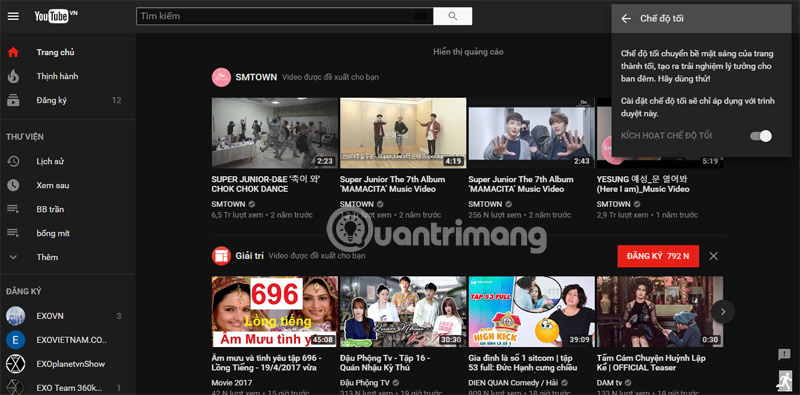The height and width of the screenshot is (395, 800).
Task: Click the SMTOWN channel avatar
Action: point(221,77)
